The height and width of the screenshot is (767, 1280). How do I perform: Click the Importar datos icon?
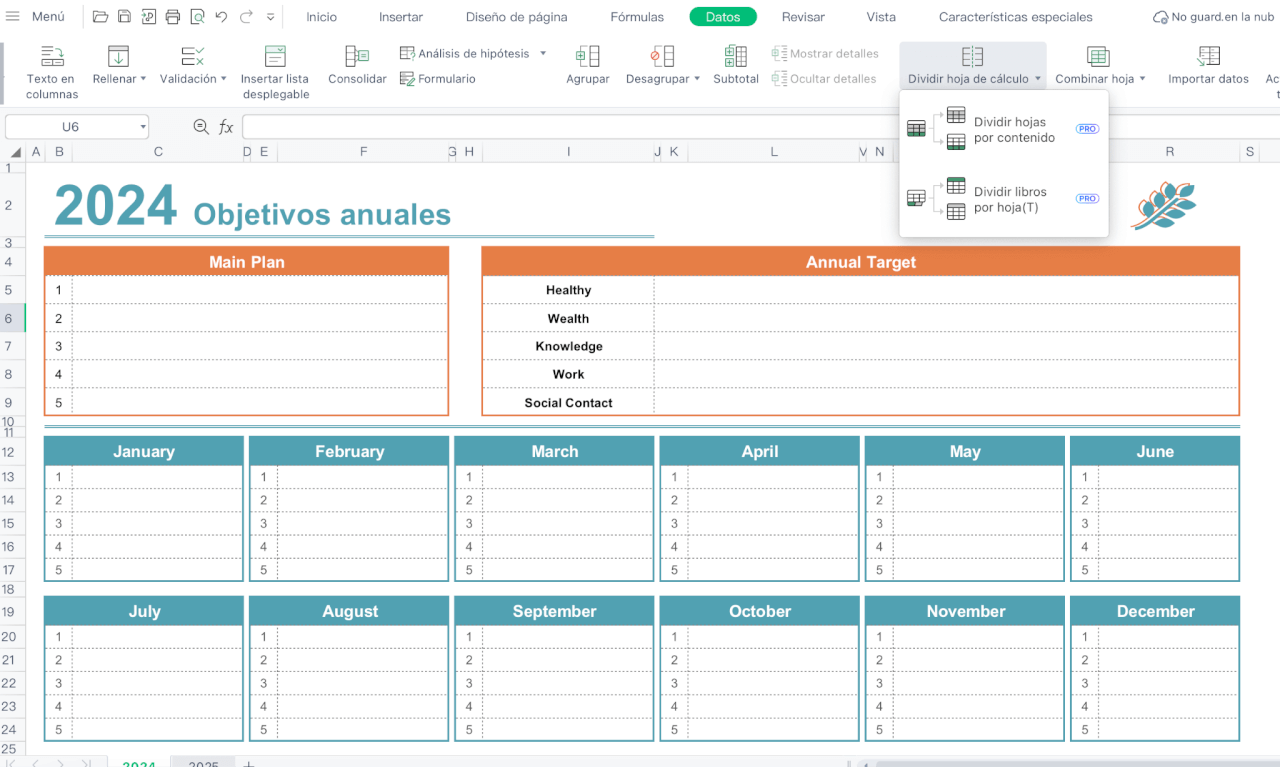click(1208, 57)
